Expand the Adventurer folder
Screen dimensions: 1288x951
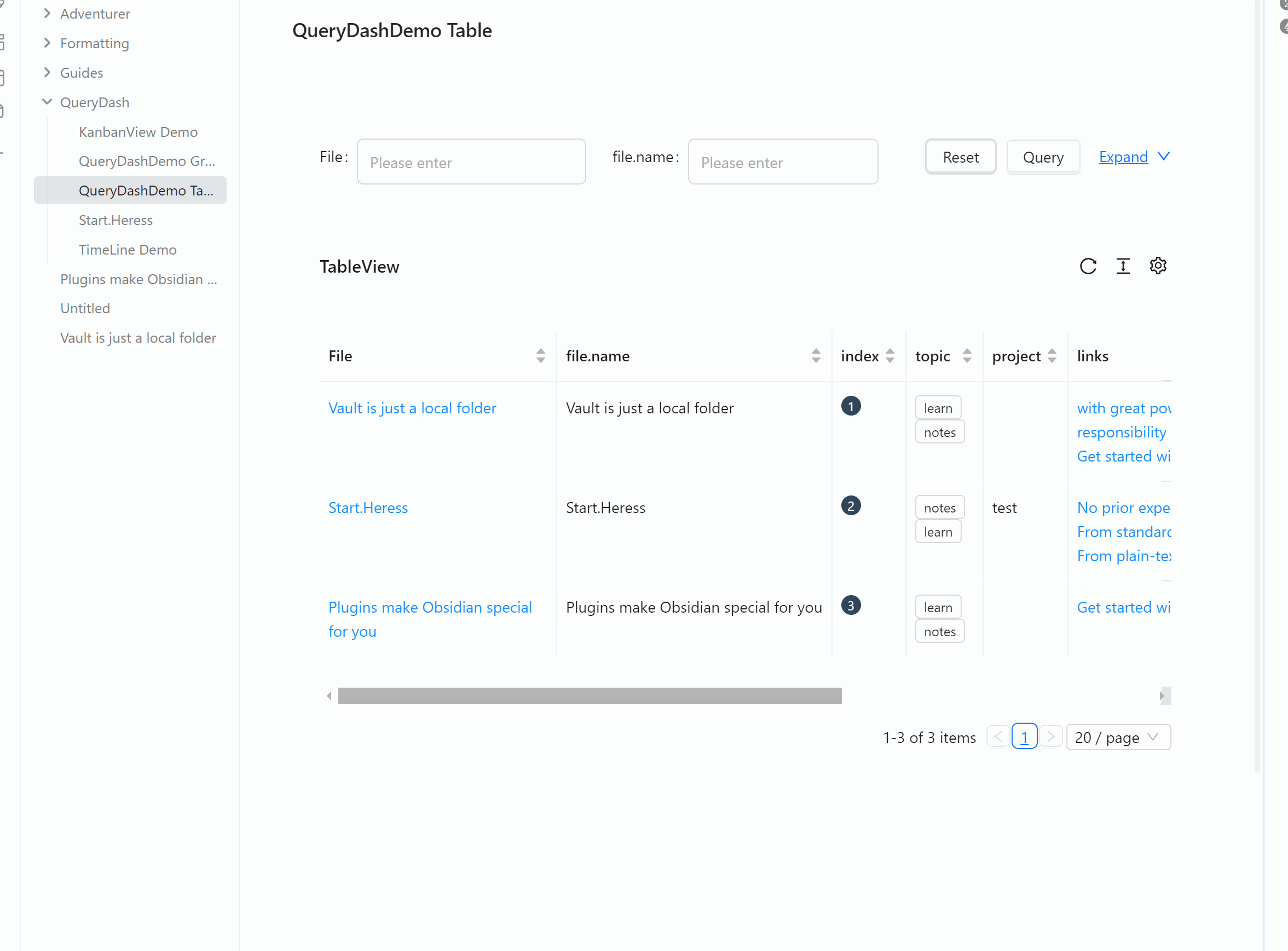point(47,13)
